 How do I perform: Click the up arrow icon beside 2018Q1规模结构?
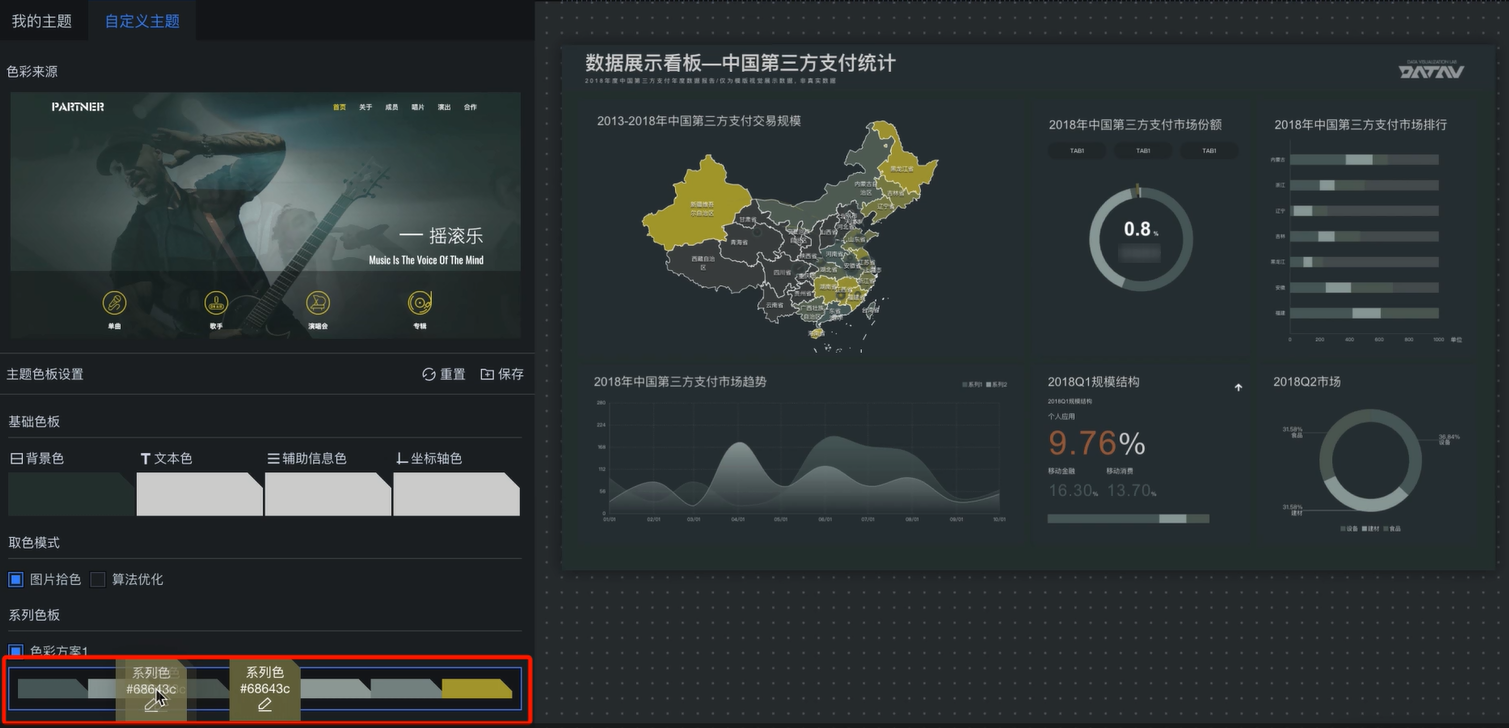tap(1238, 387)
